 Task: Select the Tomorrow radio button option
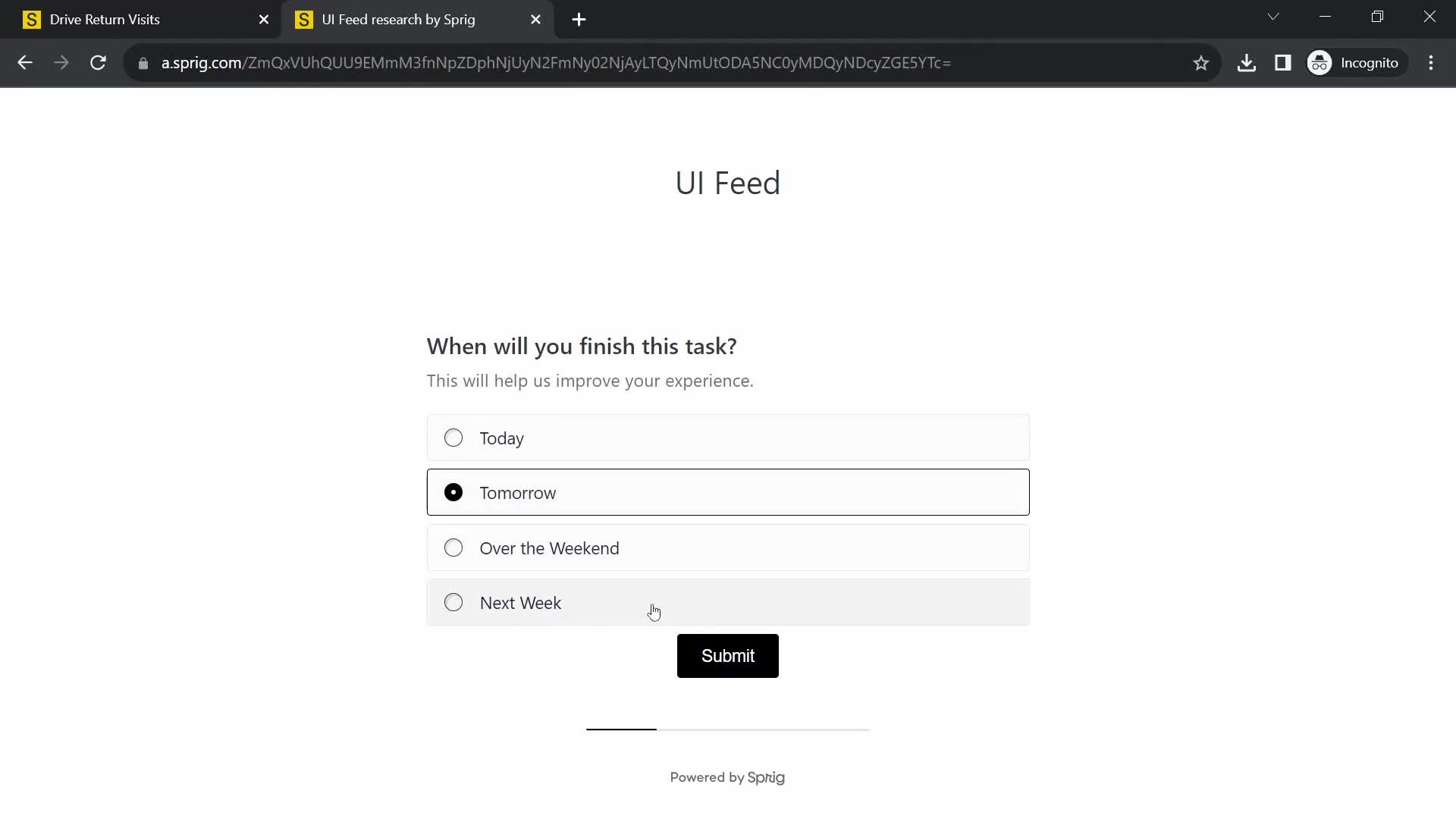454,492
